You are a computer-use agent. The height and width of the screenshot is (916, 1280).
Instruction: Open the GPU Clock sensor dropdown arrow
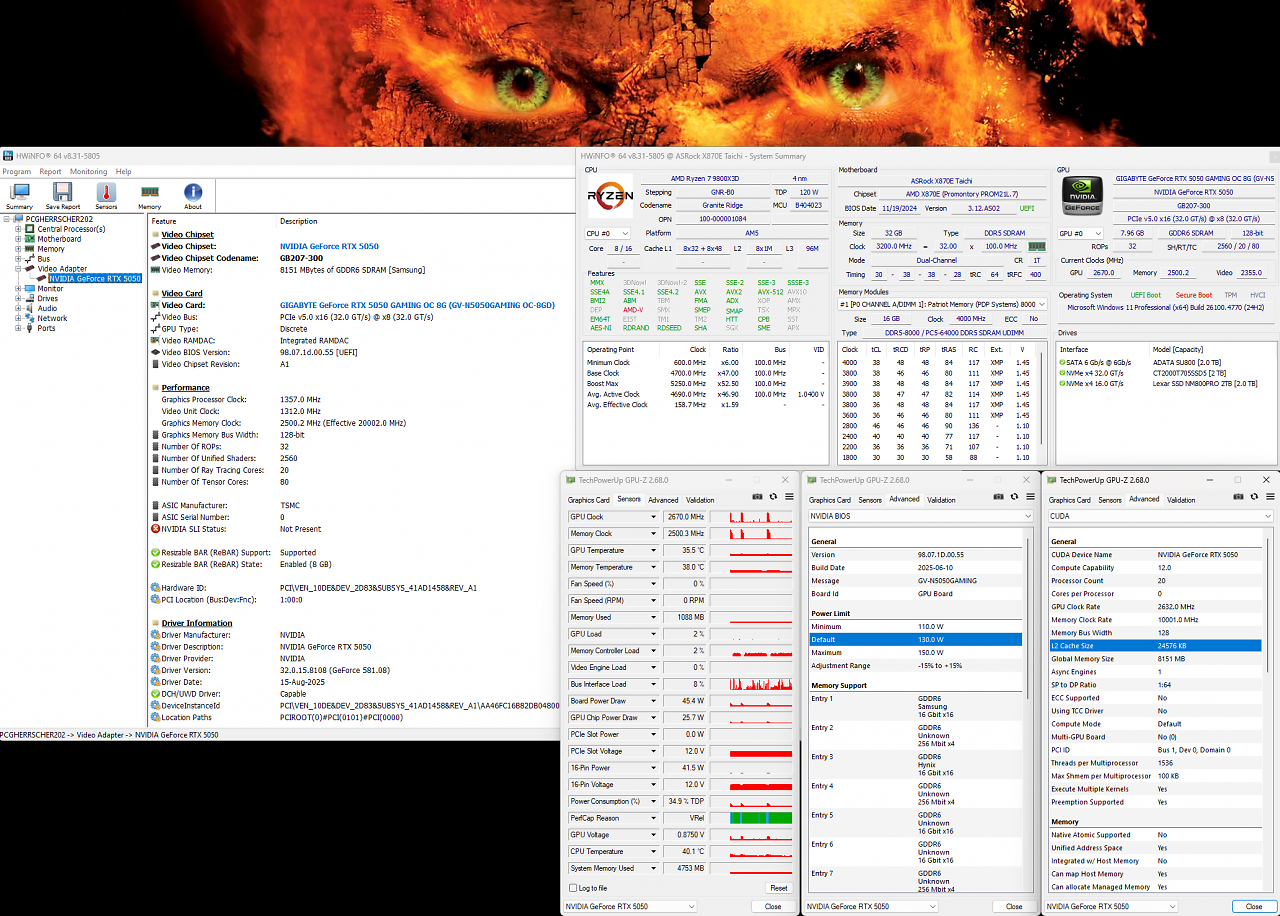coord(654,517)
